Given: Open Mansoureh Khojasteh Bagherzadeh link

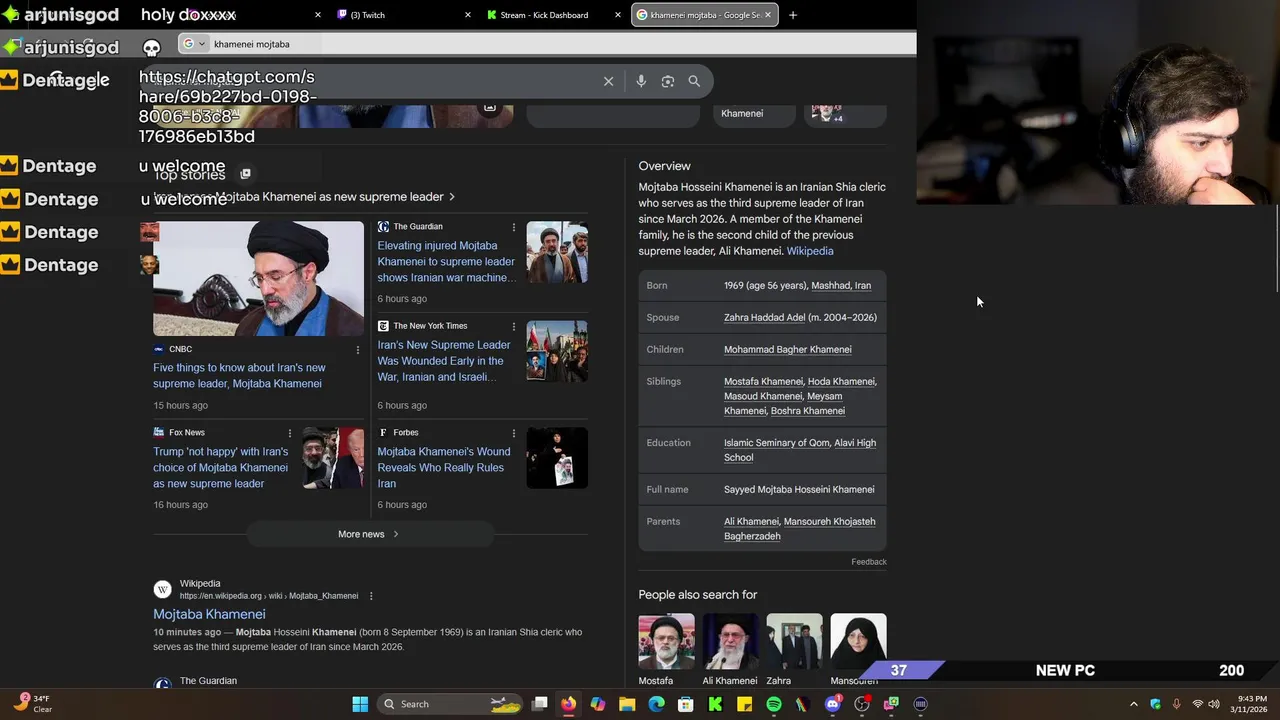Looking at the screenshot, I should click(x=800, y=529).
